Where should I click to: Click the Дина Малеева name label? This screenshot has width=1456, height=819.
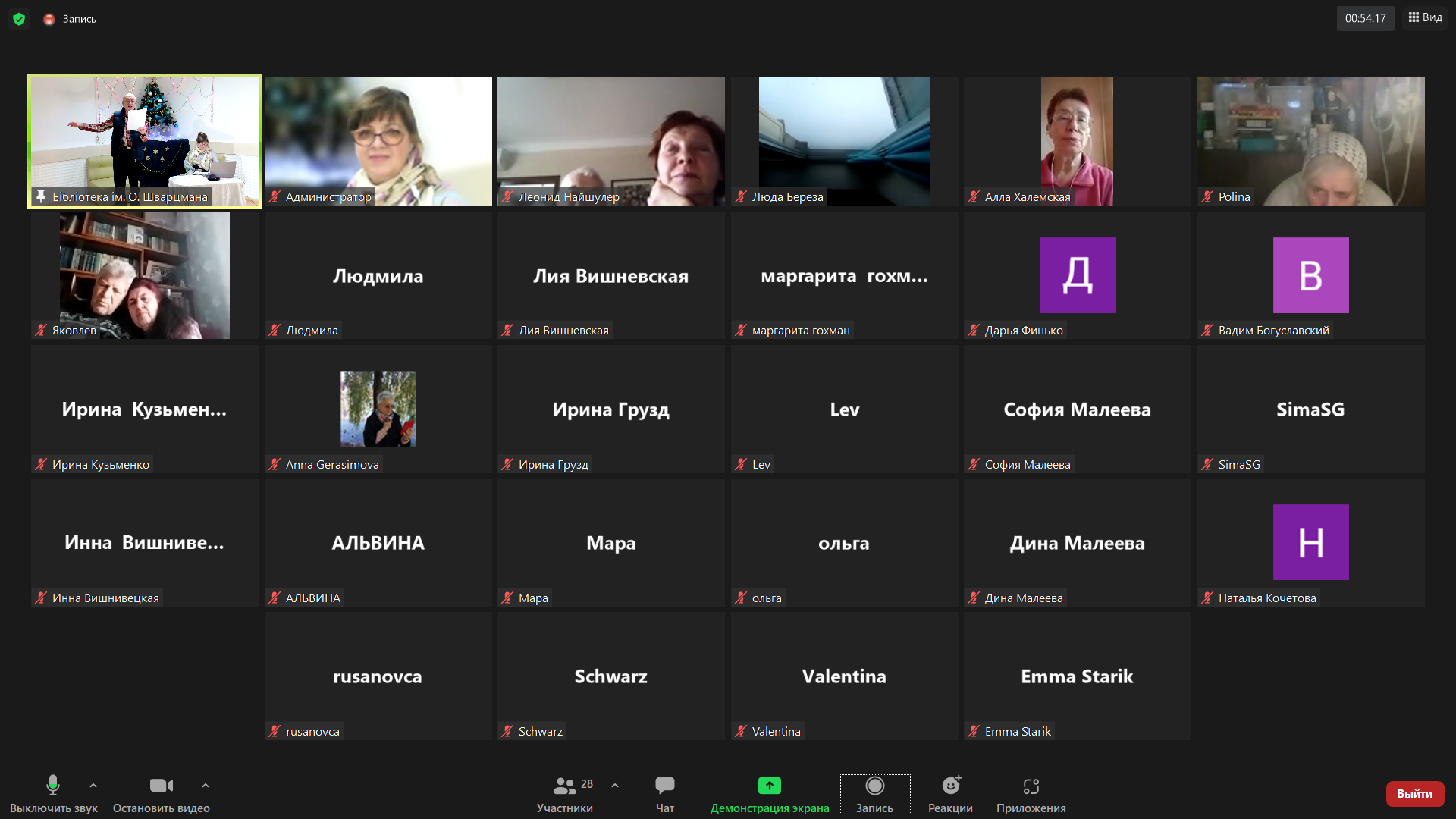click(x=1024, y=598)
